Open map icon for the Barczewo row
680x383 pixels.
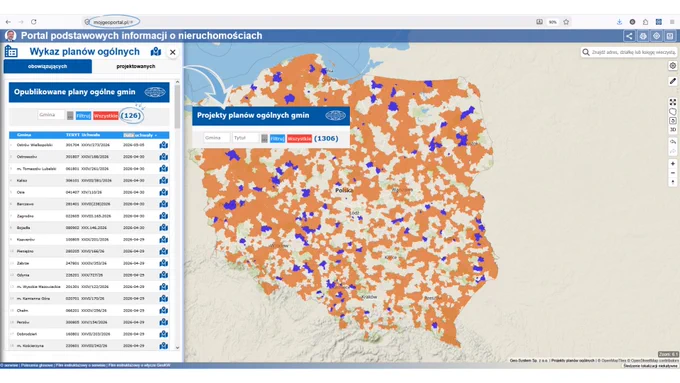click(163, 204)
